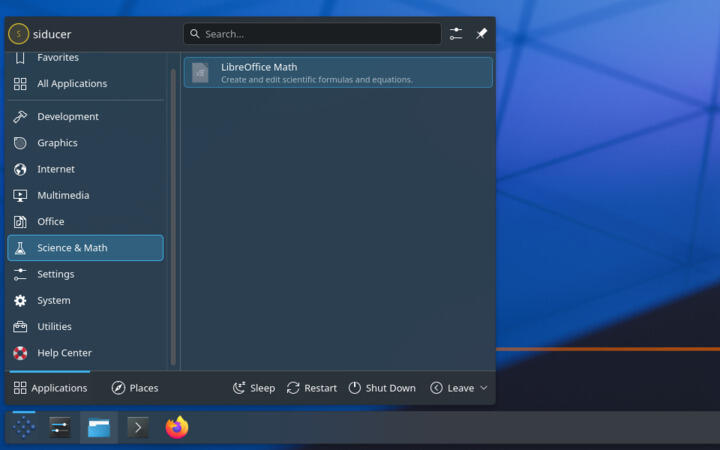The height and width of the screenshot is (450, 720).
Task: Open Help Center entry
Action: click(x=85, y=353)
